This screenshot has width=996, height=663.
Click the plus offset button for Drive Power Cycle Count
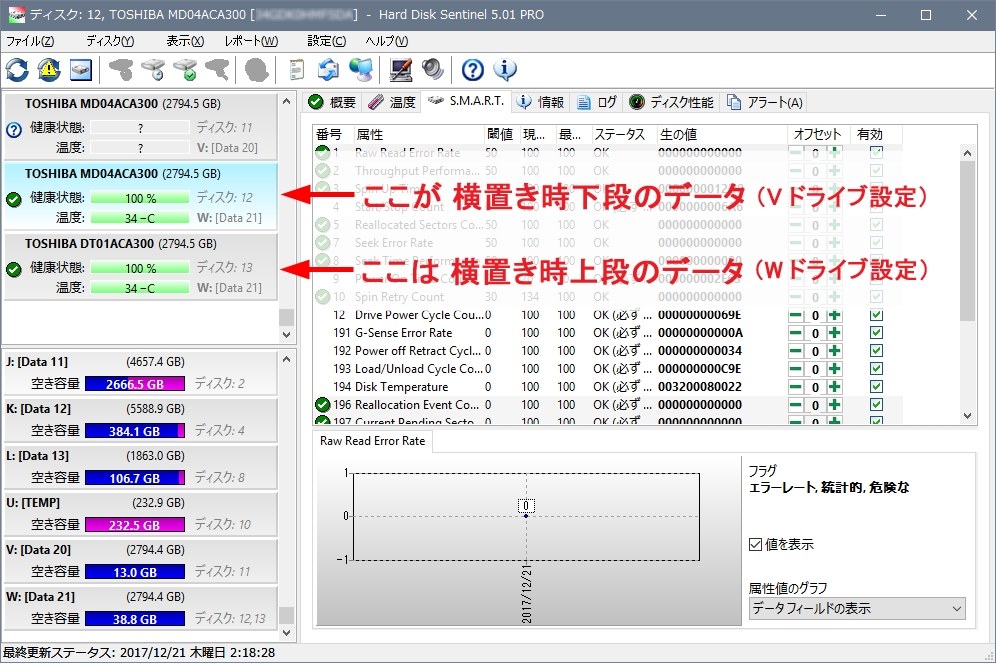click(835, 316)
